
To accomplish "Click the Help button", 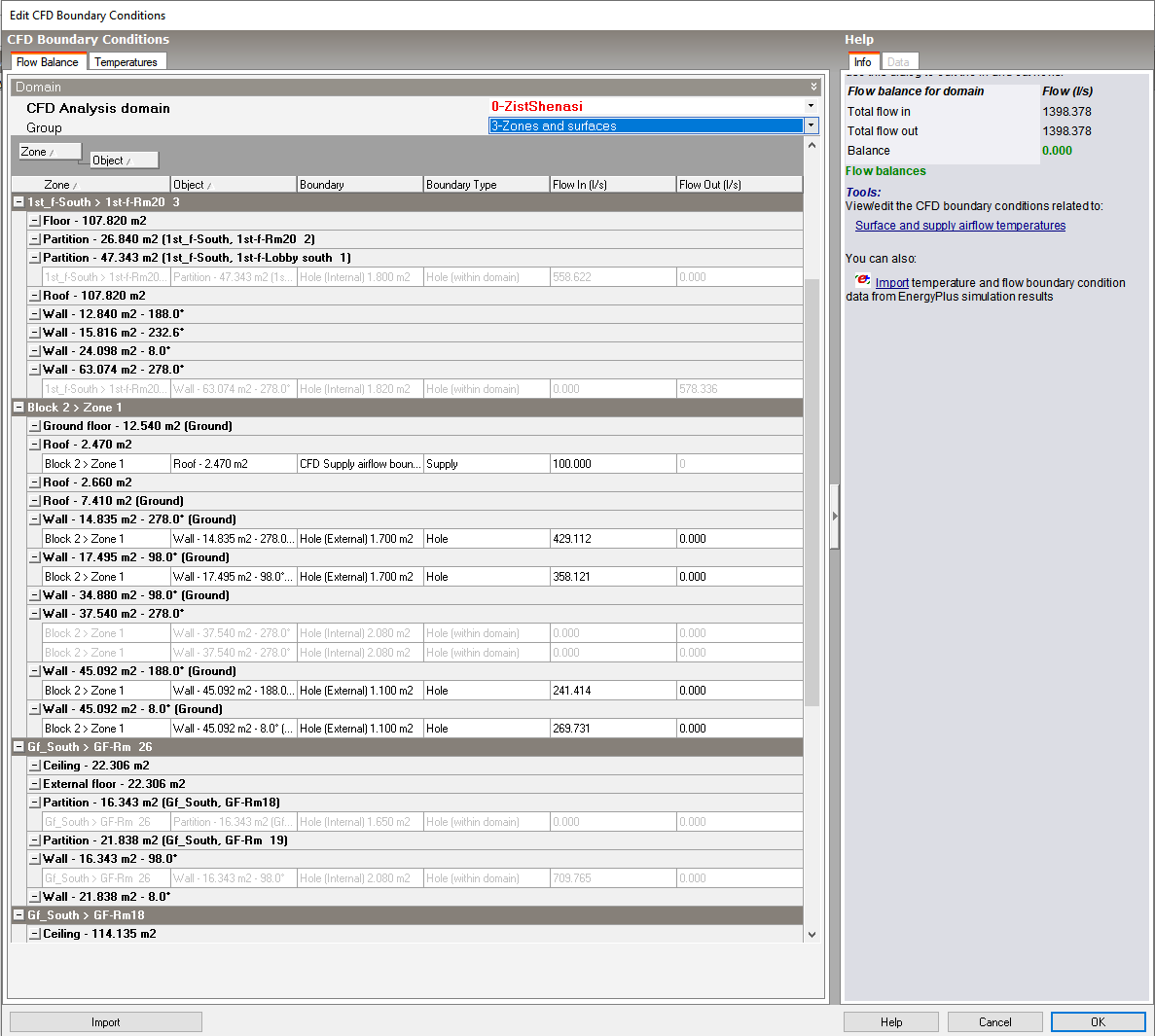I will coord(891,1022).
